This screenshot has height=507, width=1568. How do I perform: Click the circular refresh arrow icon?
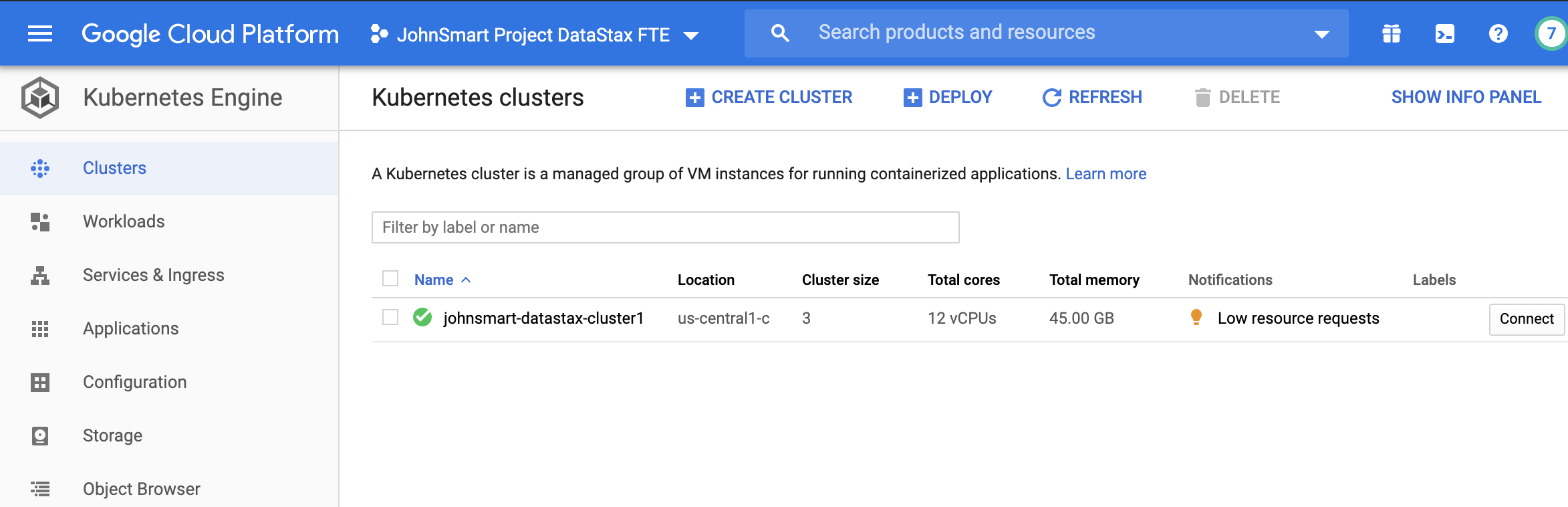(x=1052, y=98)
